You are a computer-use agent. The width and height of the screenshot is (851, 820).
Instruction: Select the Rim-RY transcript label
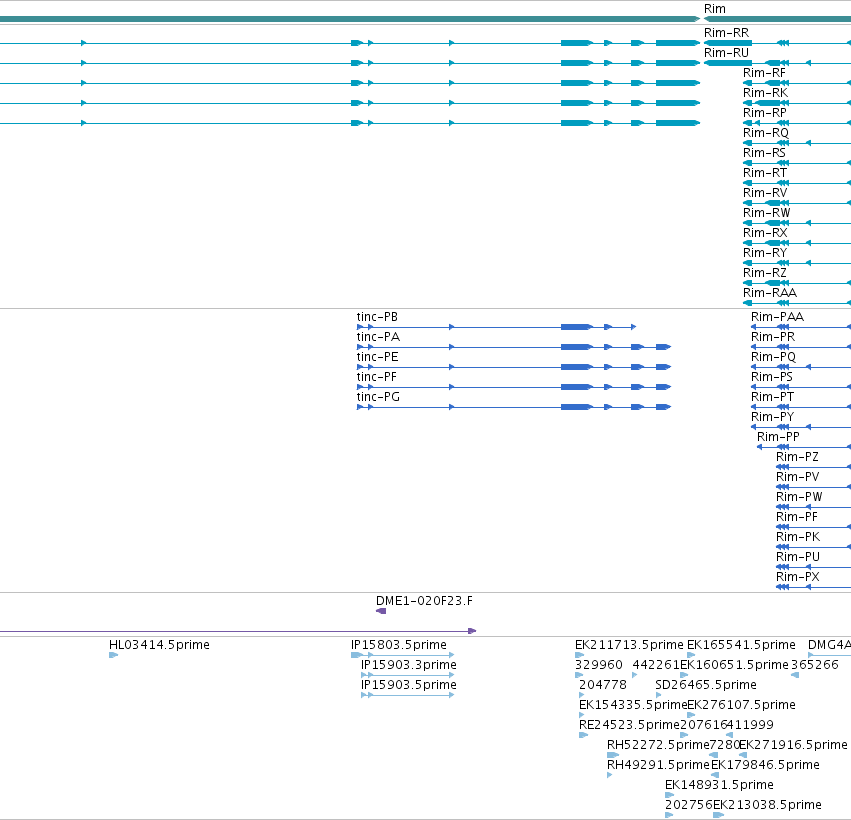coord(765,253)
